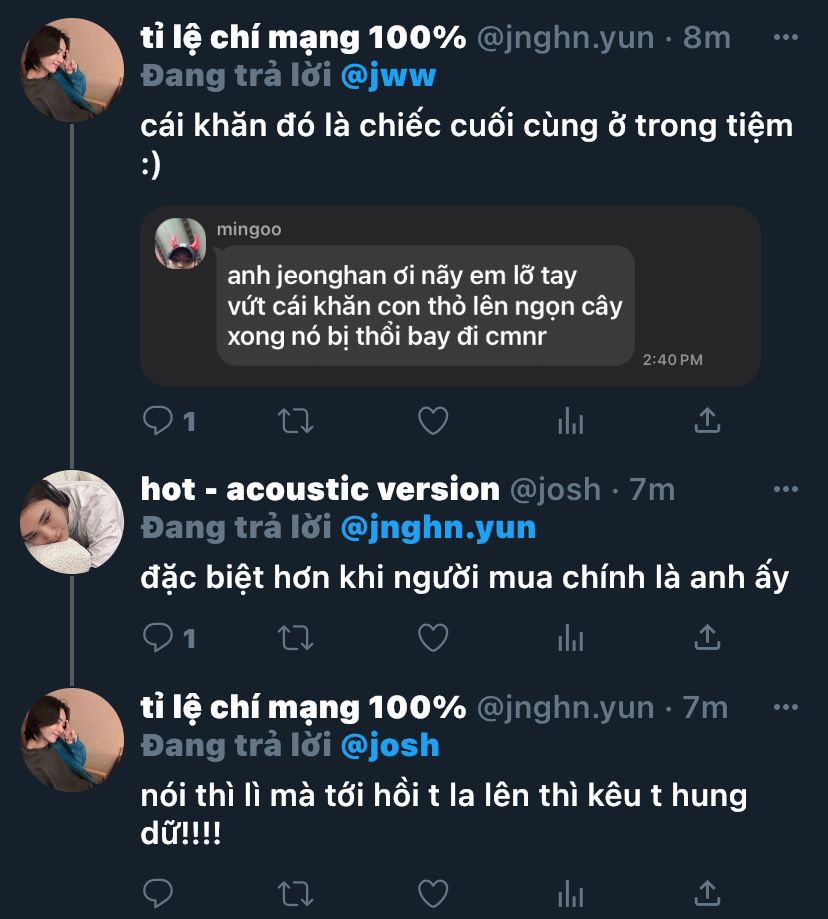
Task: Open more options on the last tweet
Action: pos(786,707)
